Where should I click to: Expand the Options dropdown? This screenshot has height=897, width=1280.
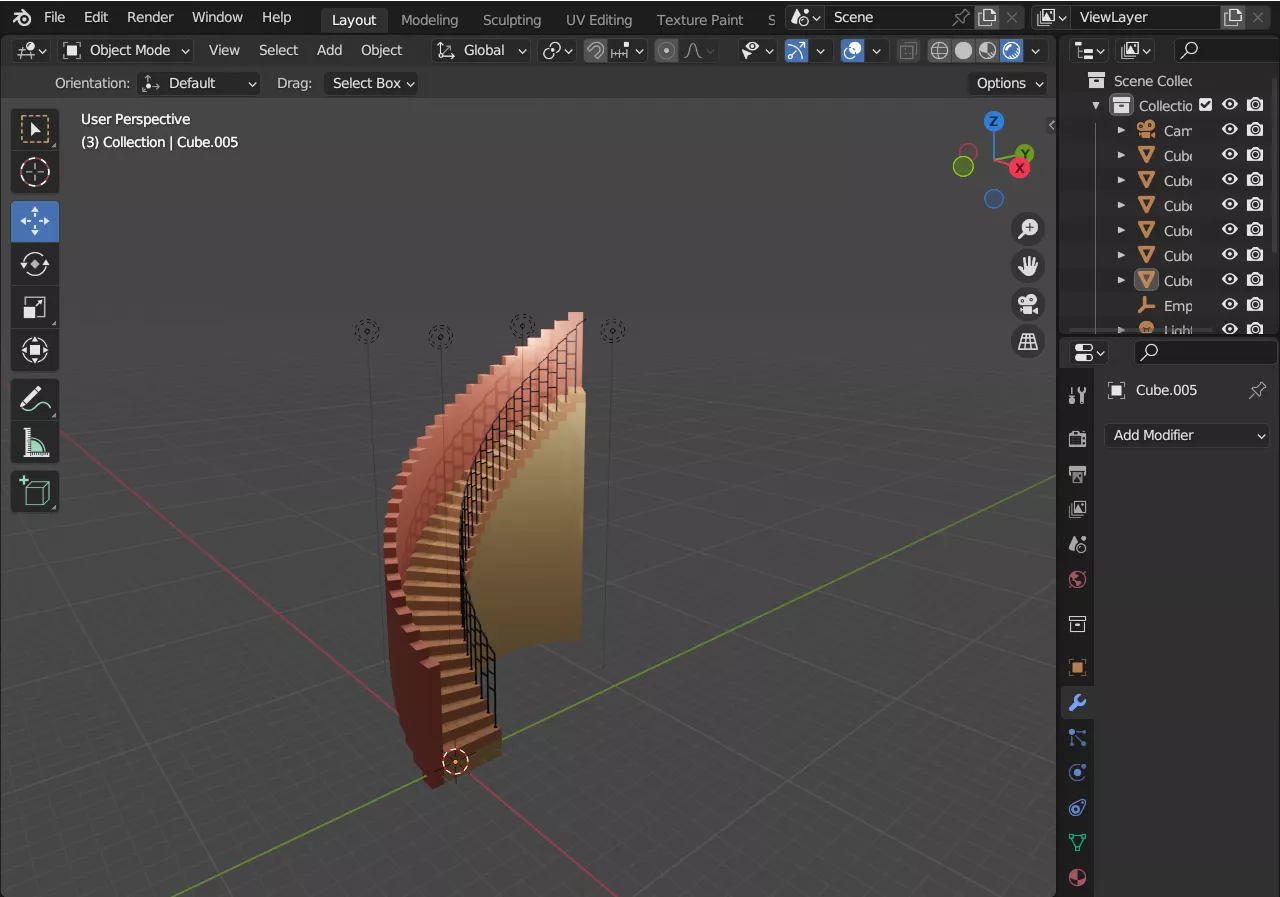1007,83
